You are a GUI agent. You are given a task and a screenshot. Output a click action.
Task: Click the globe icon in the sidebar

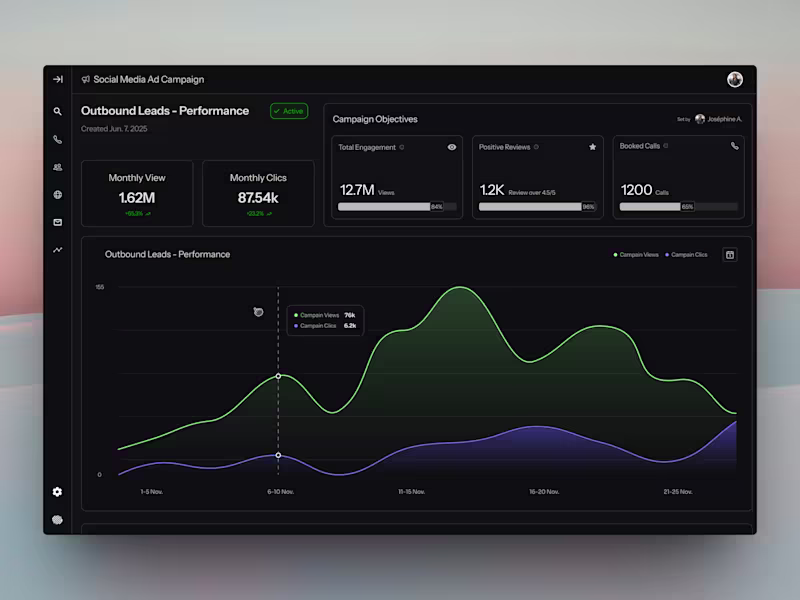pos(57,194)
